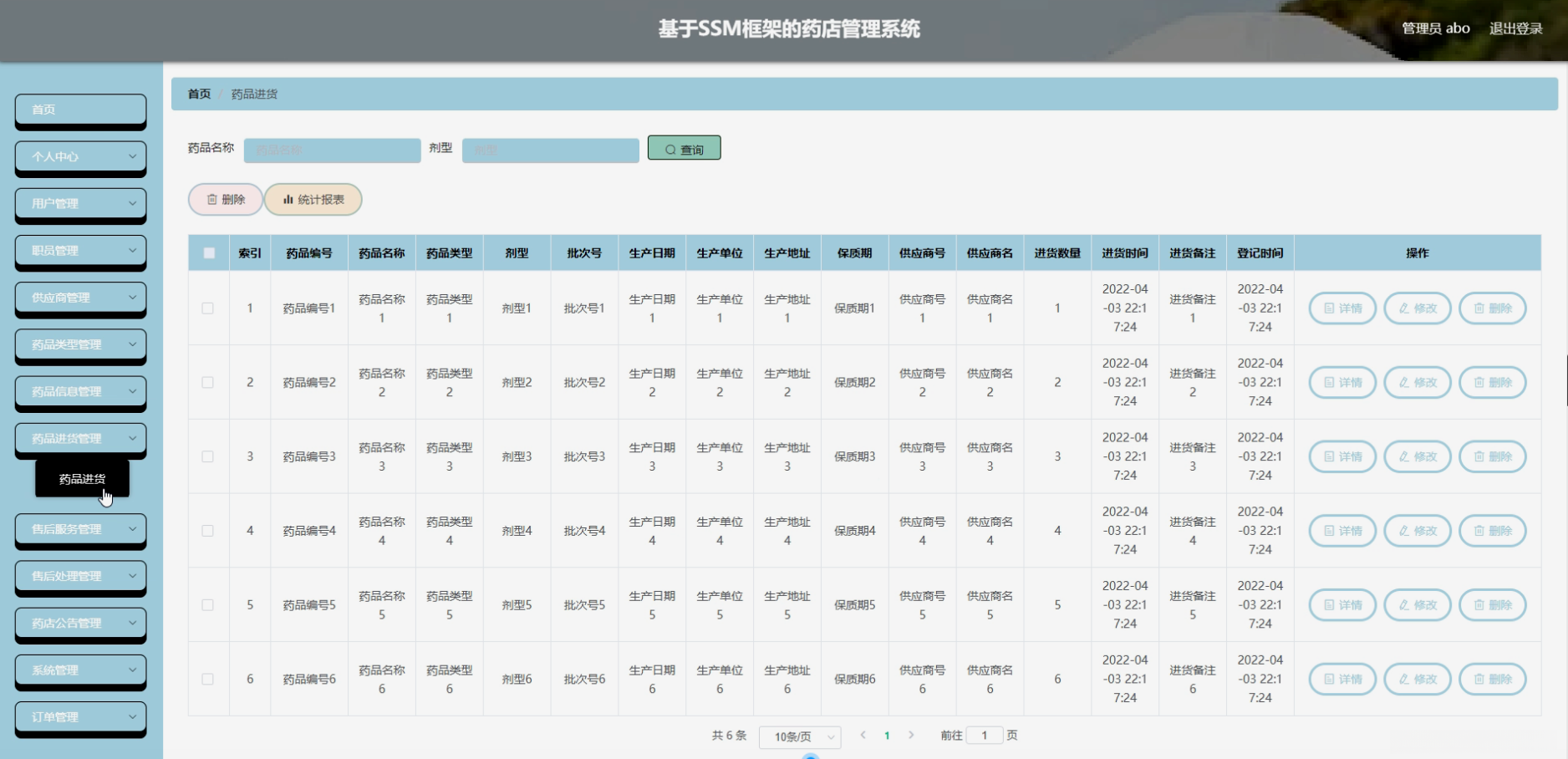Screen dimensions: 1568x759
Task: Check the box on the 药品编号6 row
Action: click(x=208, y=680)
